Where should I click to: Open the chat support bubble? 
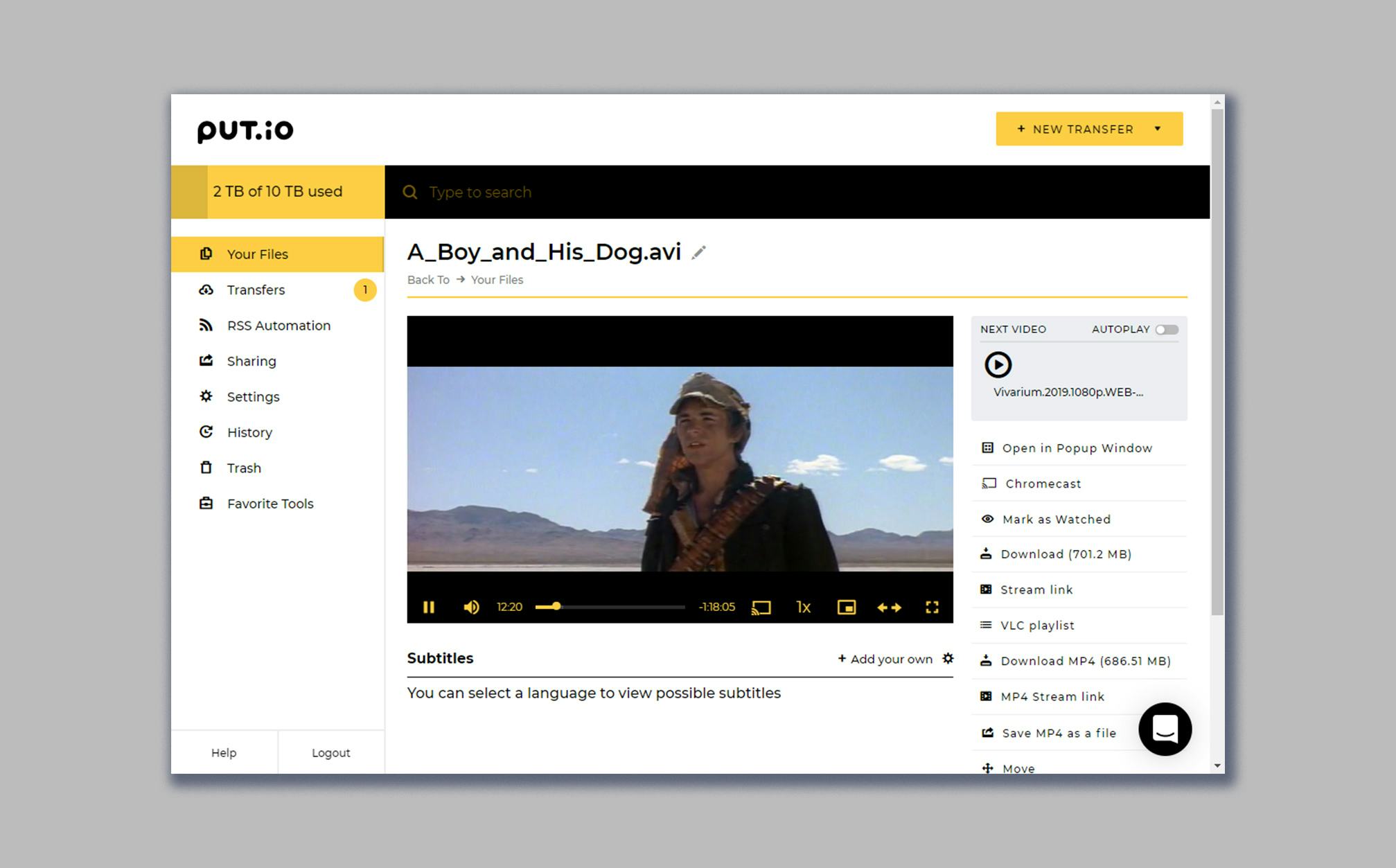(1165, 729)
